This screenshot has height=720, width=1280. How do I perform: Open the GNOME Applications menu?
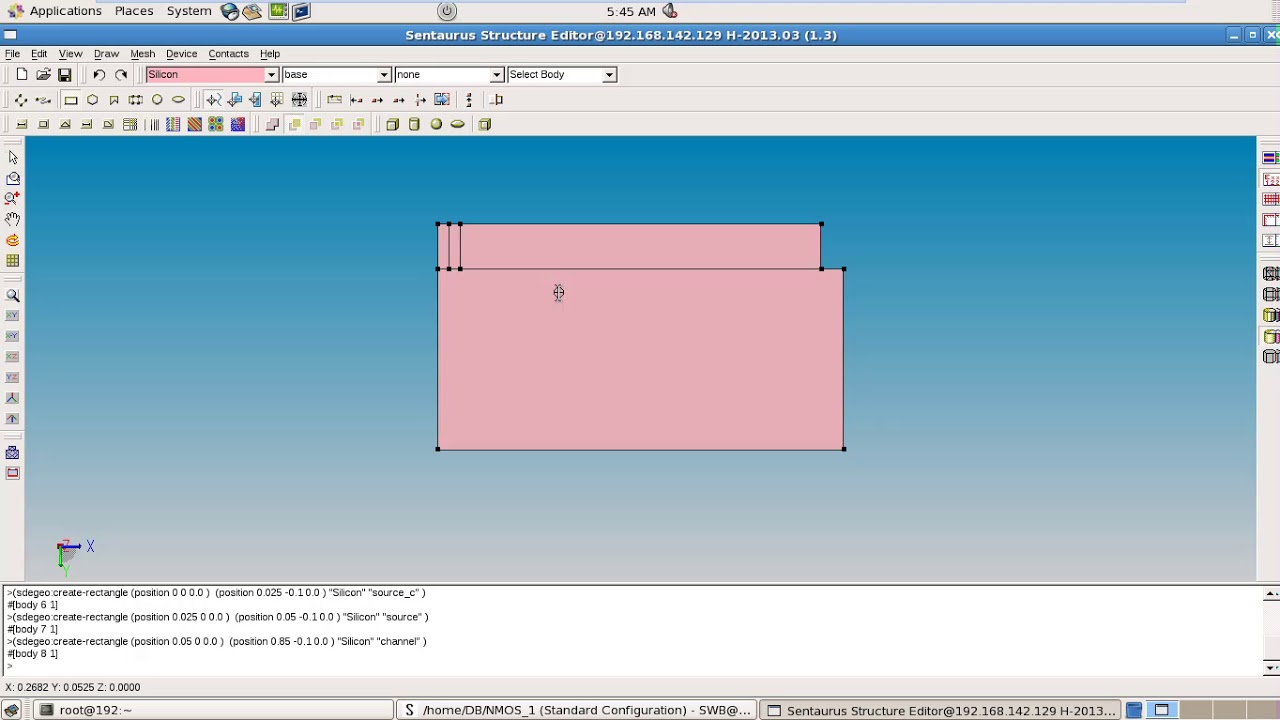[65, 11]
